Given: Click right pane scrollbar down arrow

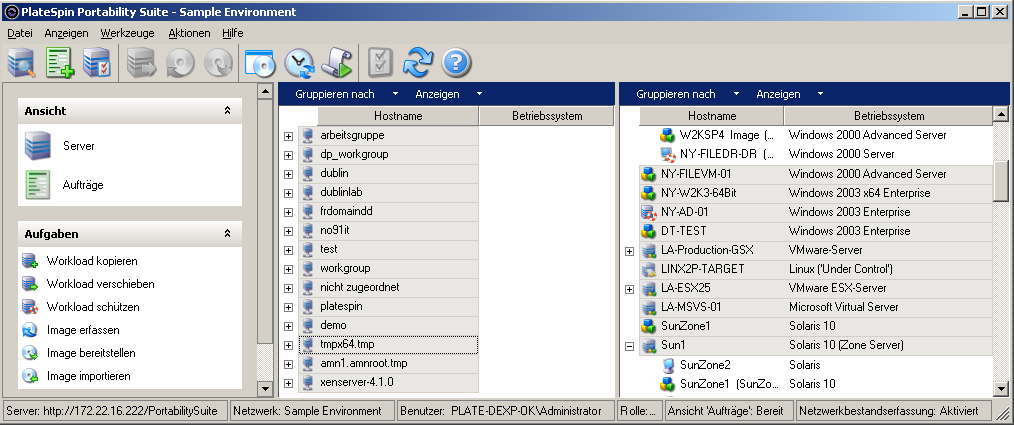Looking at the screenshot, I should (x=1000, y=389).
